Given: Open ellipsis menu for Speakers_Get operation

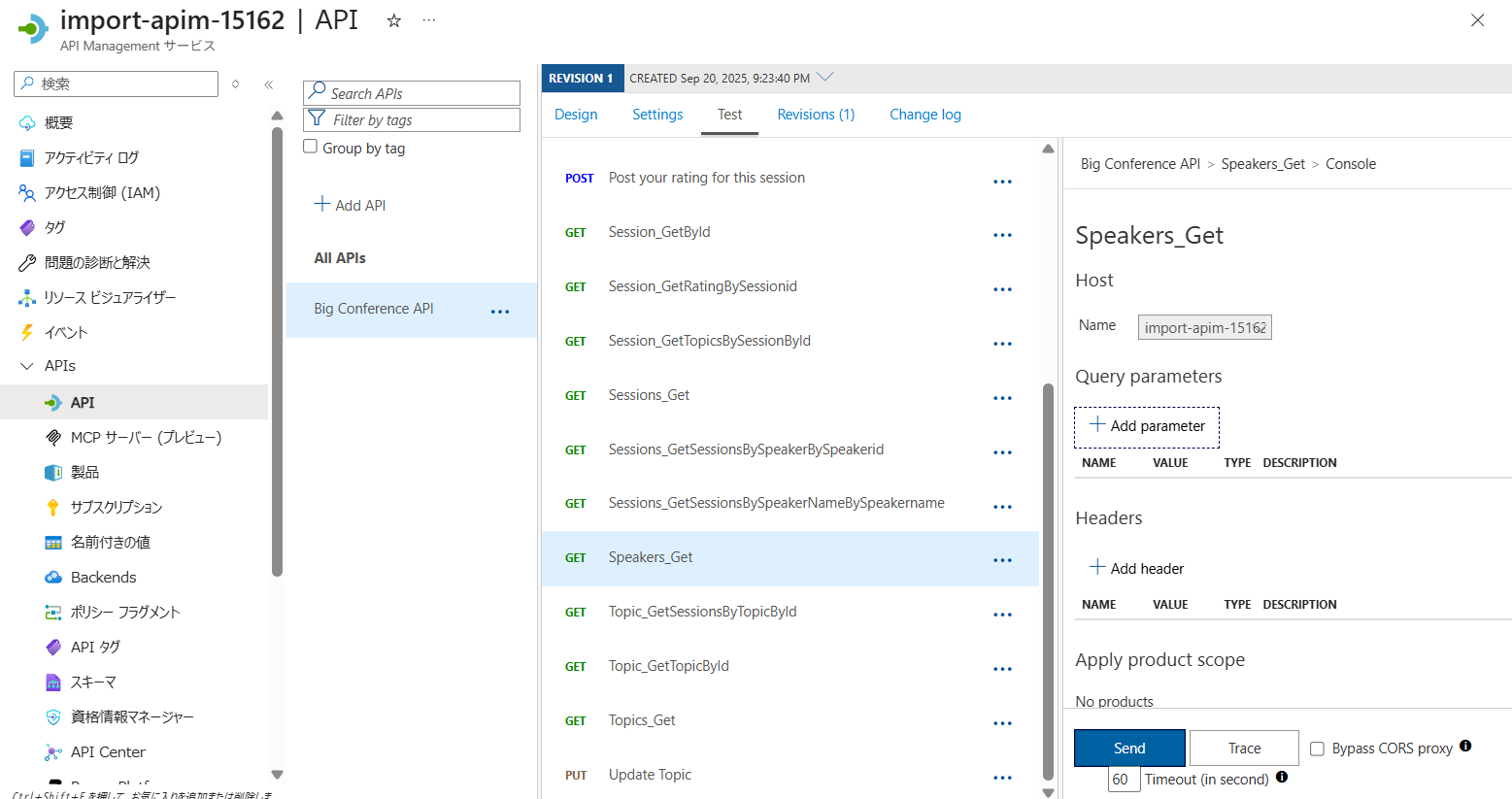Looking at the screenshot, I should pos(1003,560).
